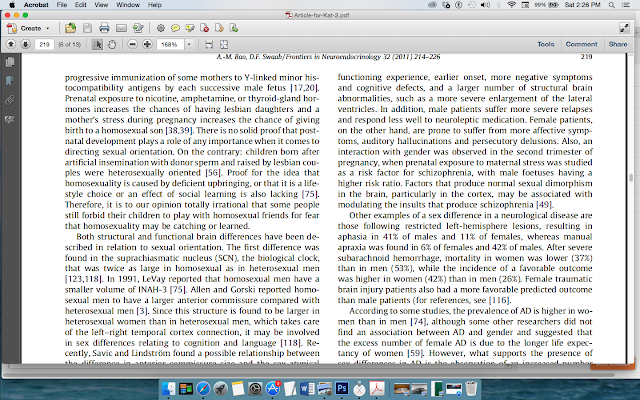Image resolution: width=640 pixels, height=400 pixels.
Task: Open the App Store from the dock
Action: (272, 389)
